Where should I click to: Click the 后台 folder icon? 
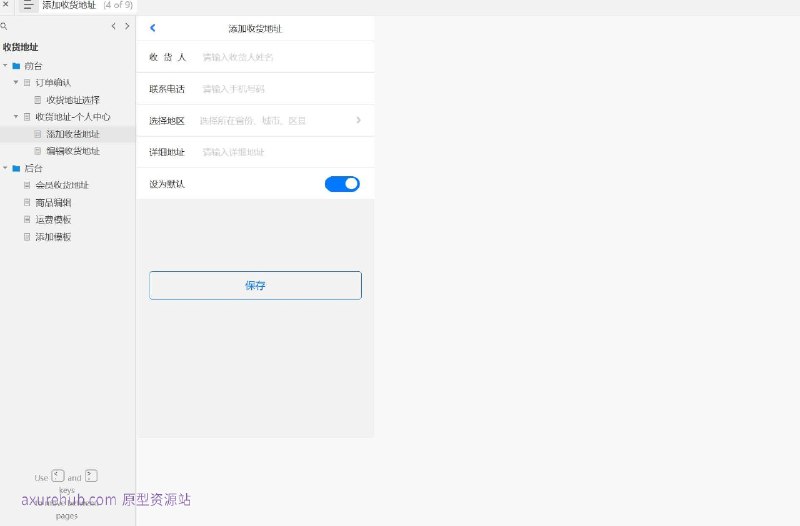[16, 168]
